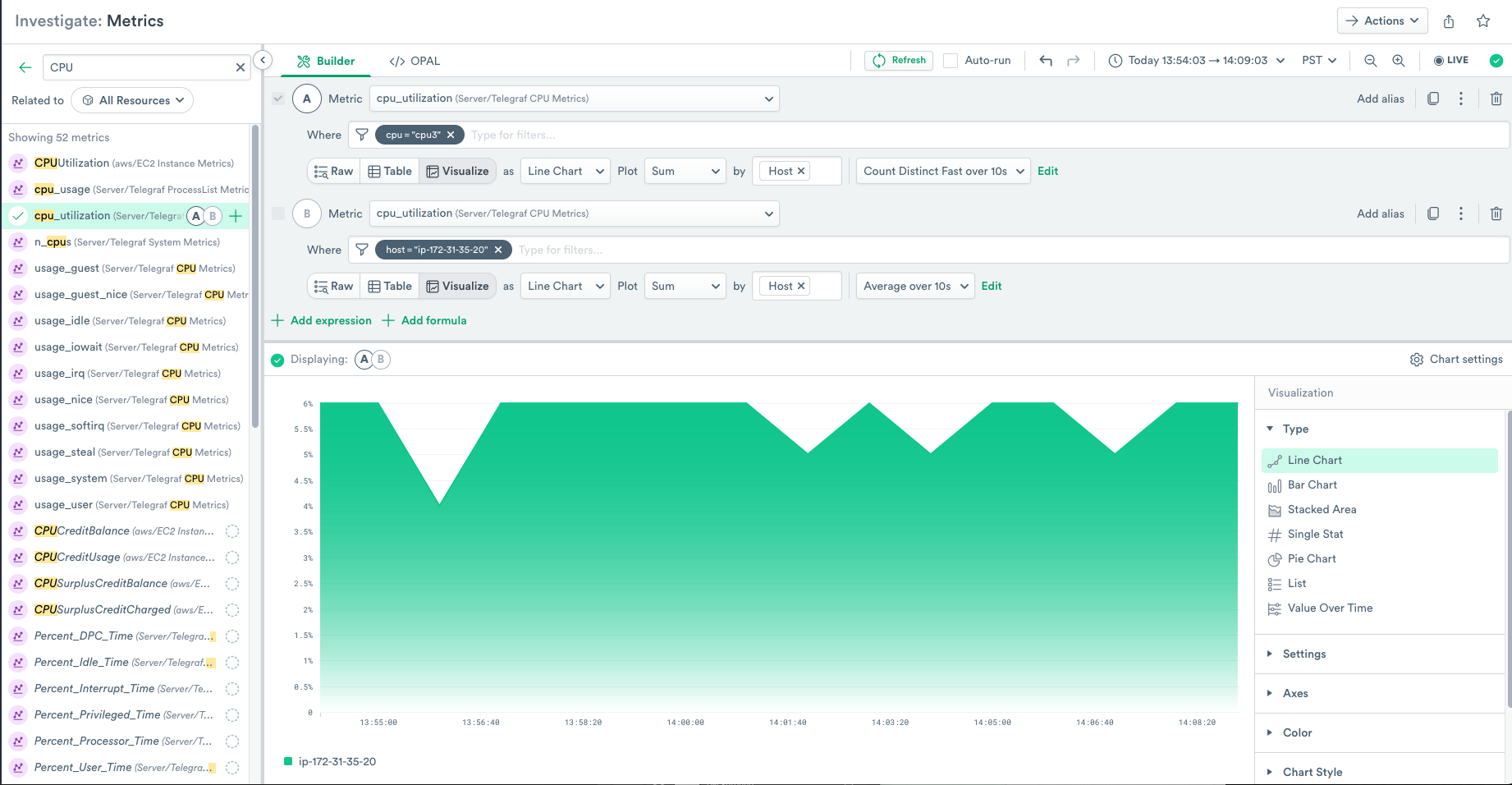Toggle LIVE mode

[1451, 60]
